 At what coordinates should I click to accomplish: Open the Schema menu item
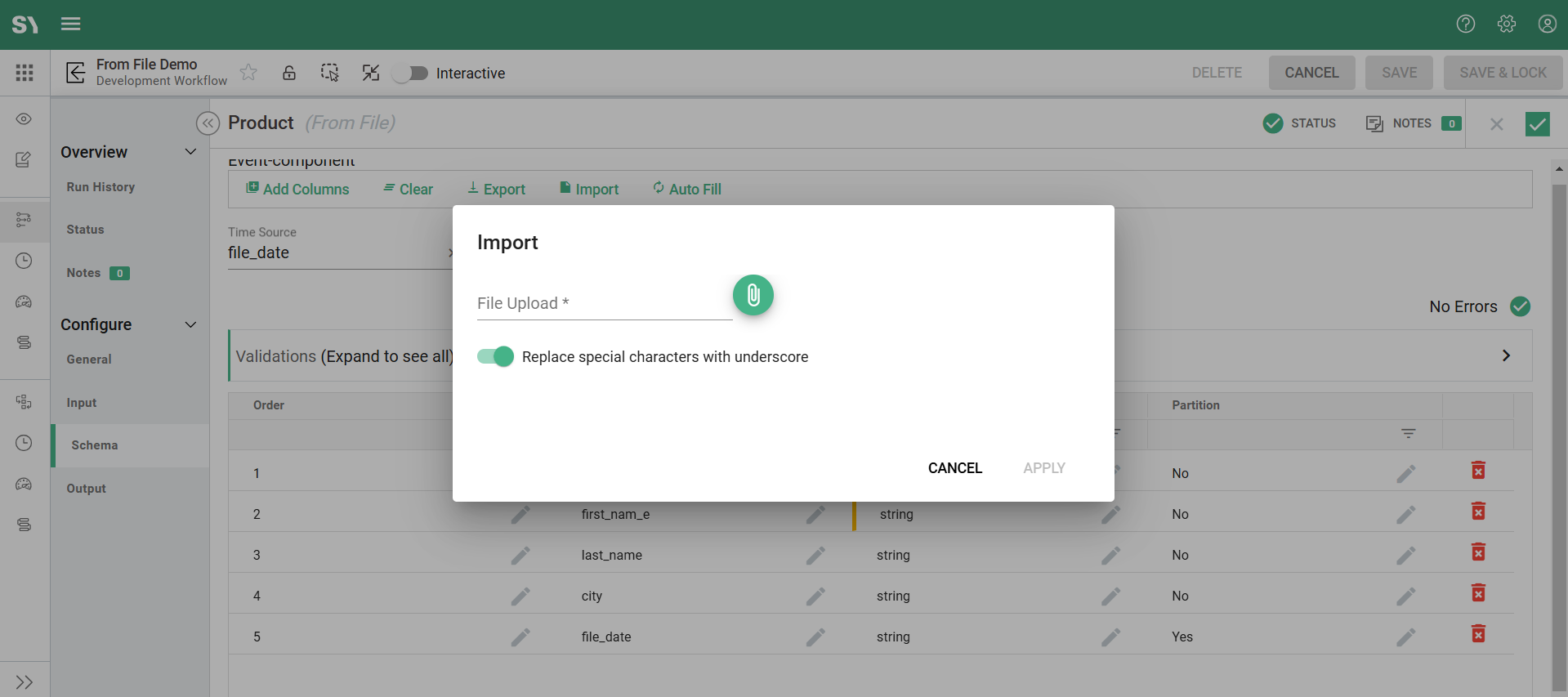tap(95, 445)
